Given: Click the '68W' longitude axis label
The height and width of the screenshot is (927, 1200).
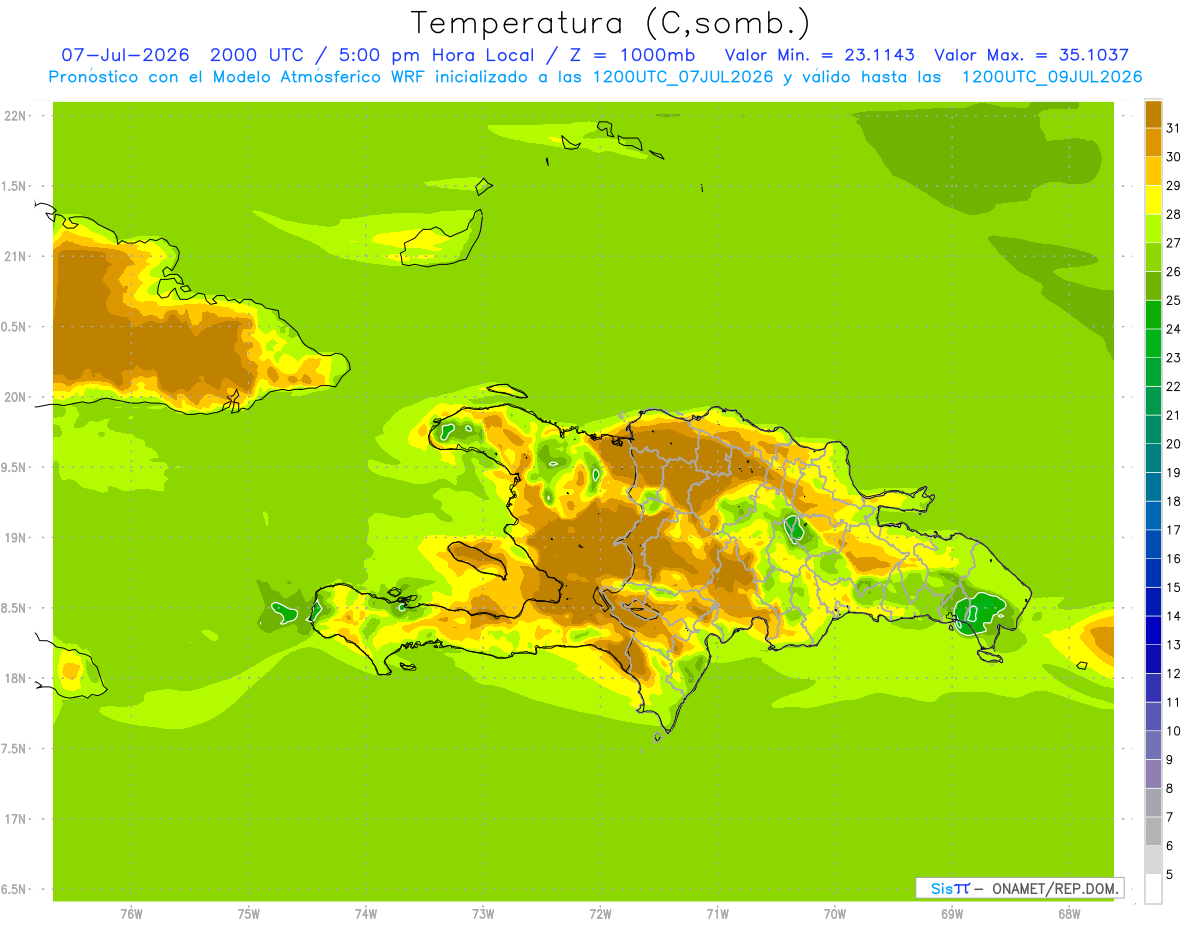Looking at the screenshot, I should point(1069,913).
